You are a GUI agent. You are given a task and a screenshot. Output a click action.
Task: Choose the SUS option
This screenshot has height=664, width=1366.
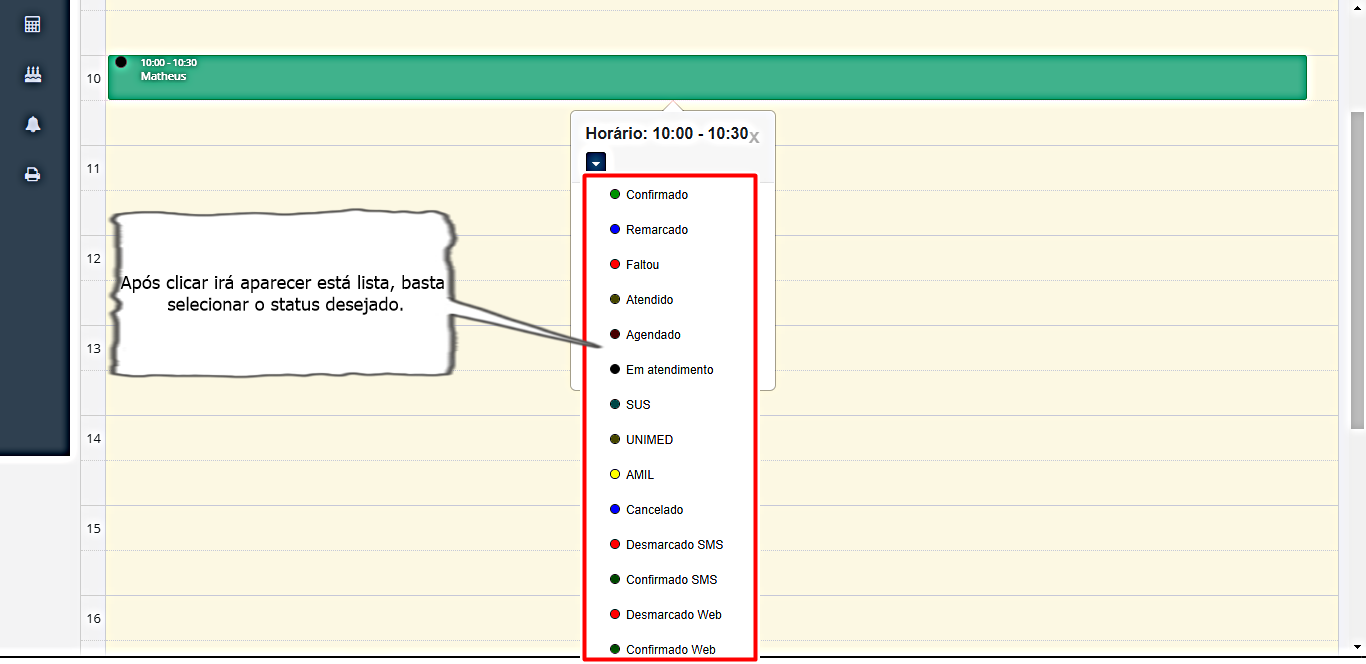point(637,405)
